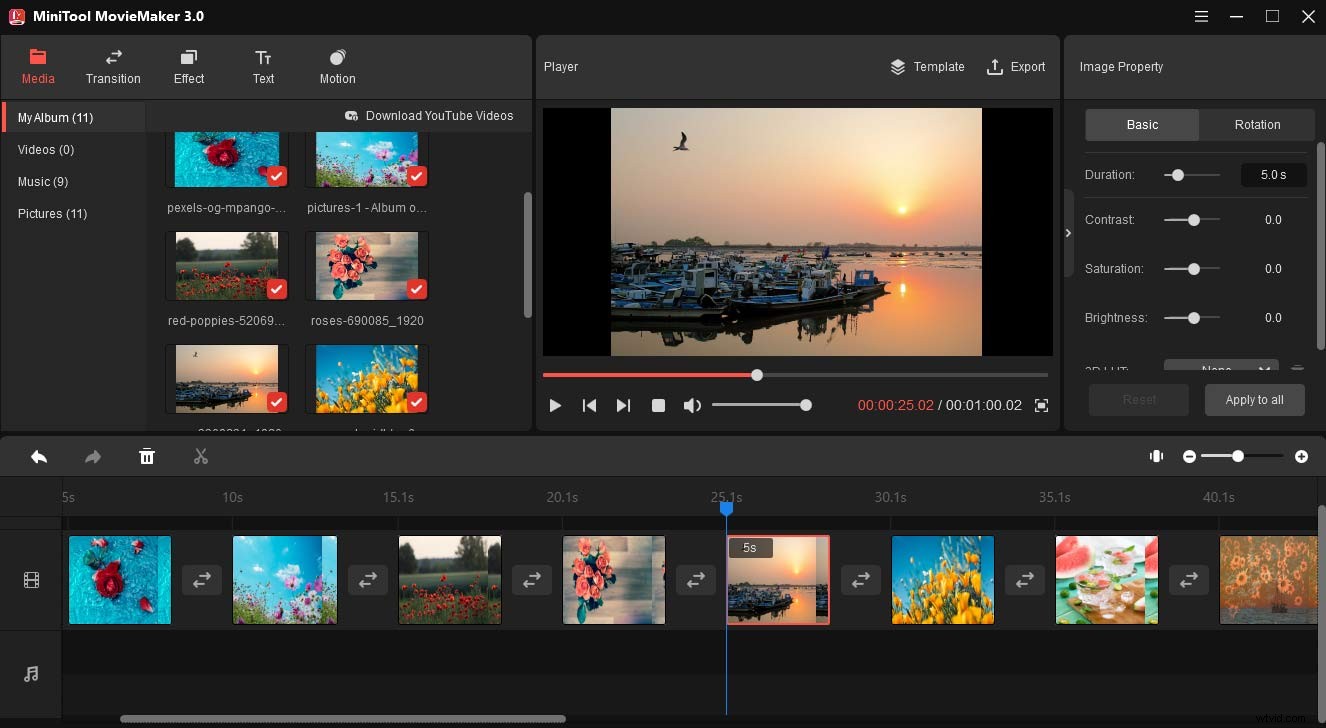Toggle selection of the red-poppies thumbnail
This screenshot has height=728, width=1326.
(x=275, y=289)
